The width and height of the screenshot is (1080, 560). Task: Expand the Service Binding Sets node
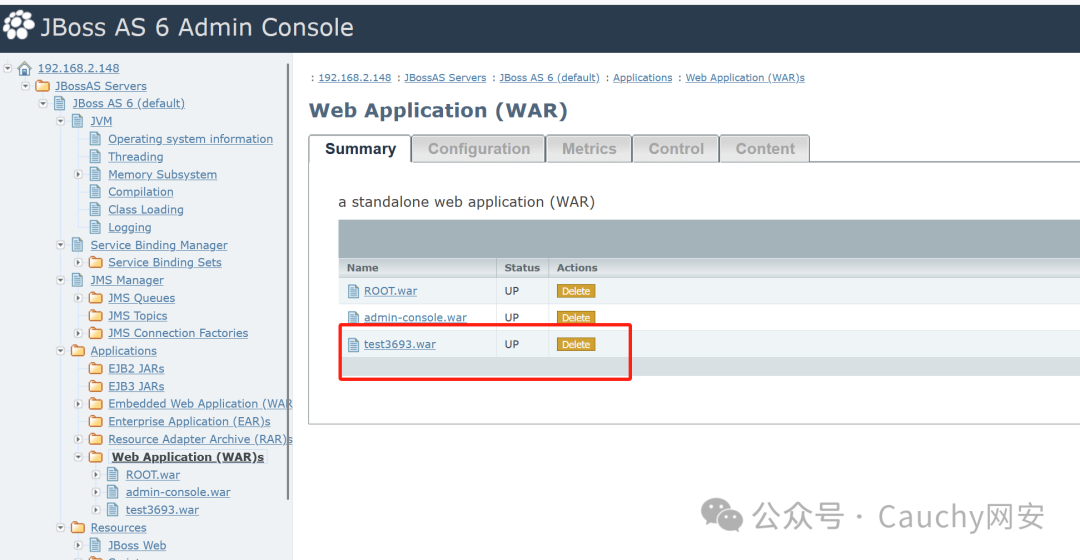pos(79,262)
